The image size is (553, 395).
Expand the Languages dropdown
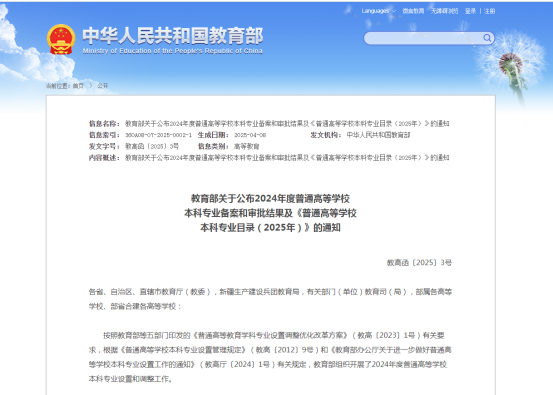tap(378, 11)
